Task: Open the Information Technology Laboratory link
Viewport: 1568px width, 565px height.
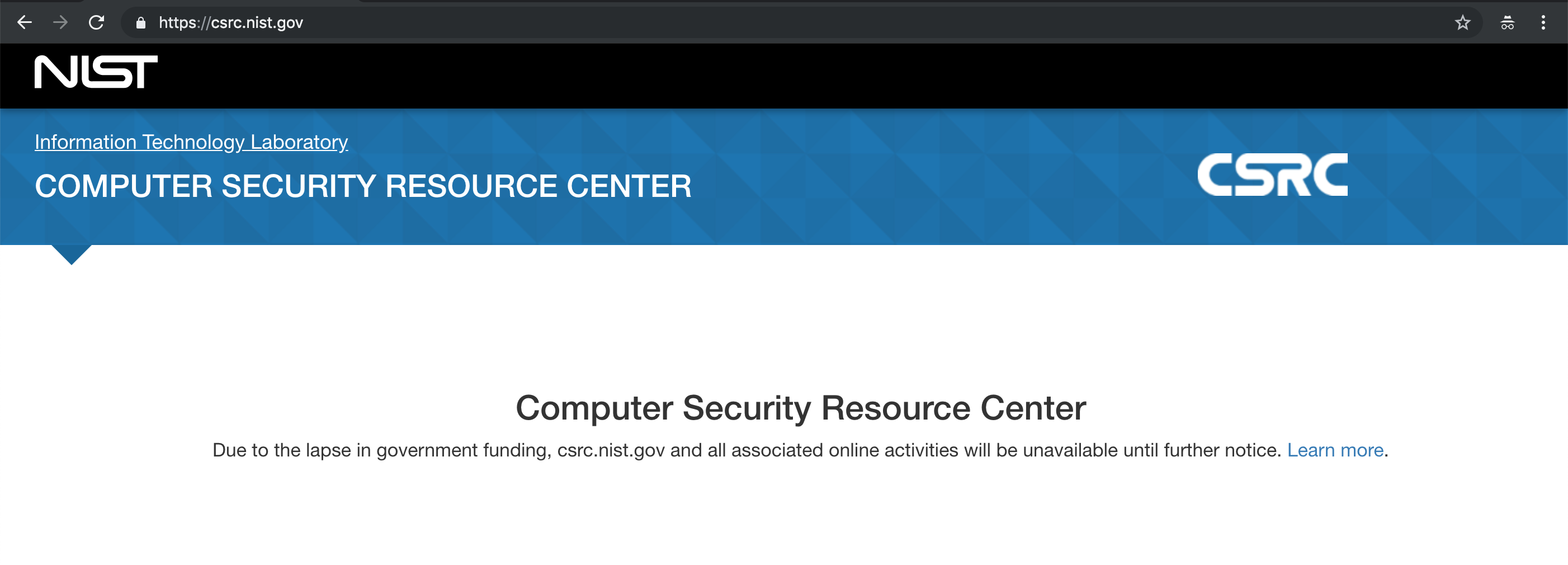Action: 191,142
